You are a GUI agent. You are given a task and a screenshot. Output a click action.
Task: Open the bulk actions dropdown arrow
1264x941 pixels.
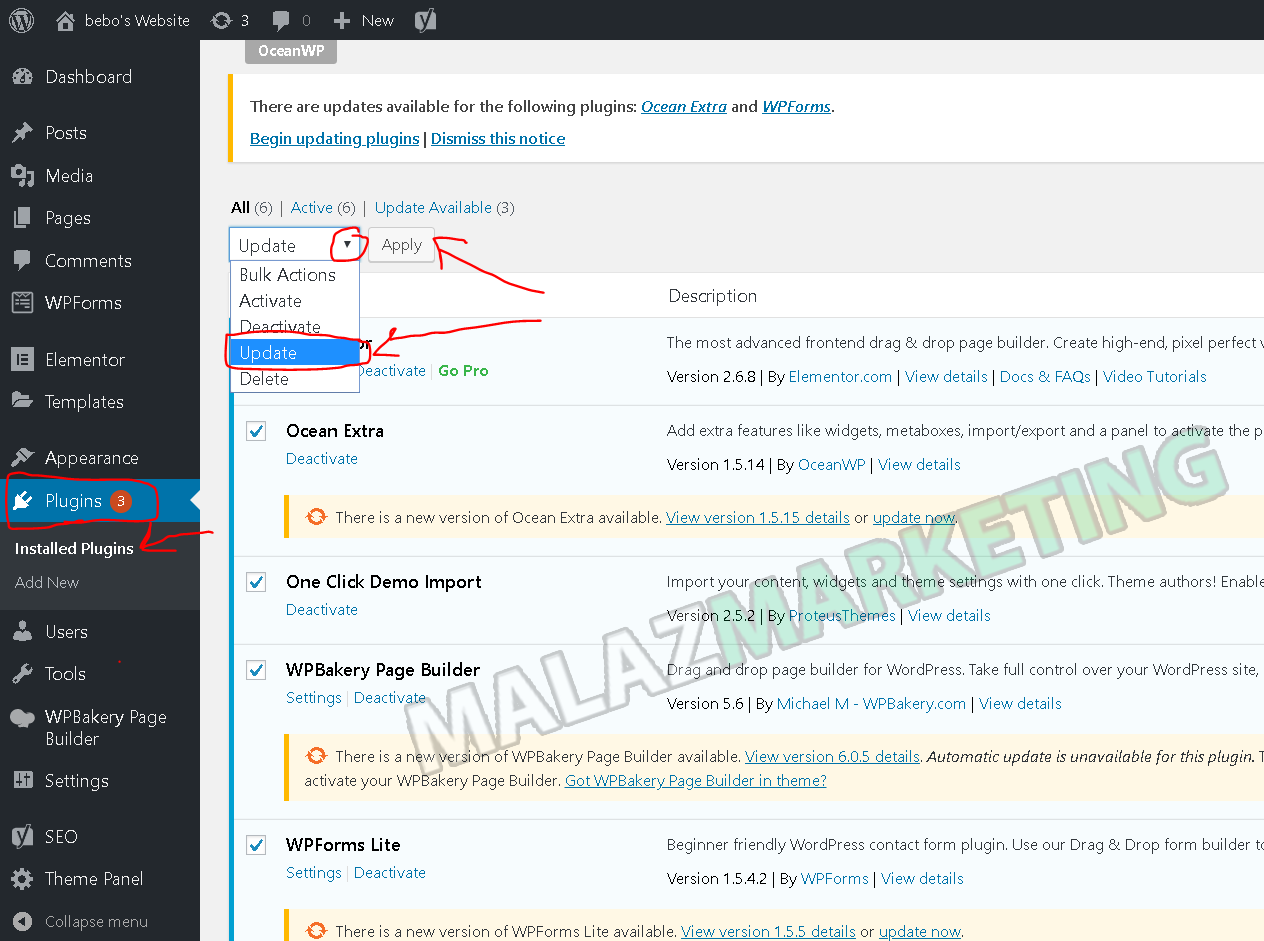point(347,245)
